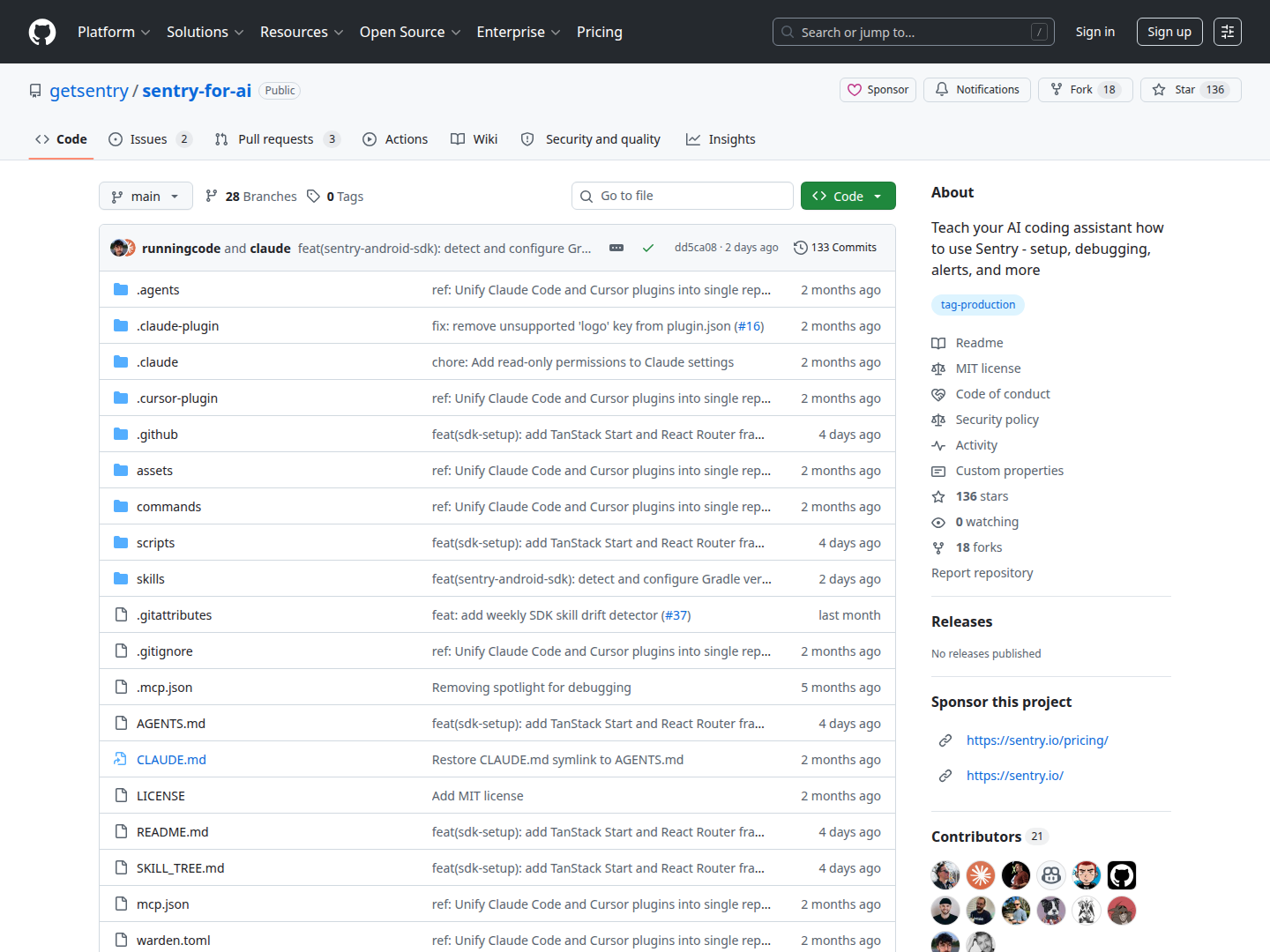Click the Sign in link

coord(1095,32)
